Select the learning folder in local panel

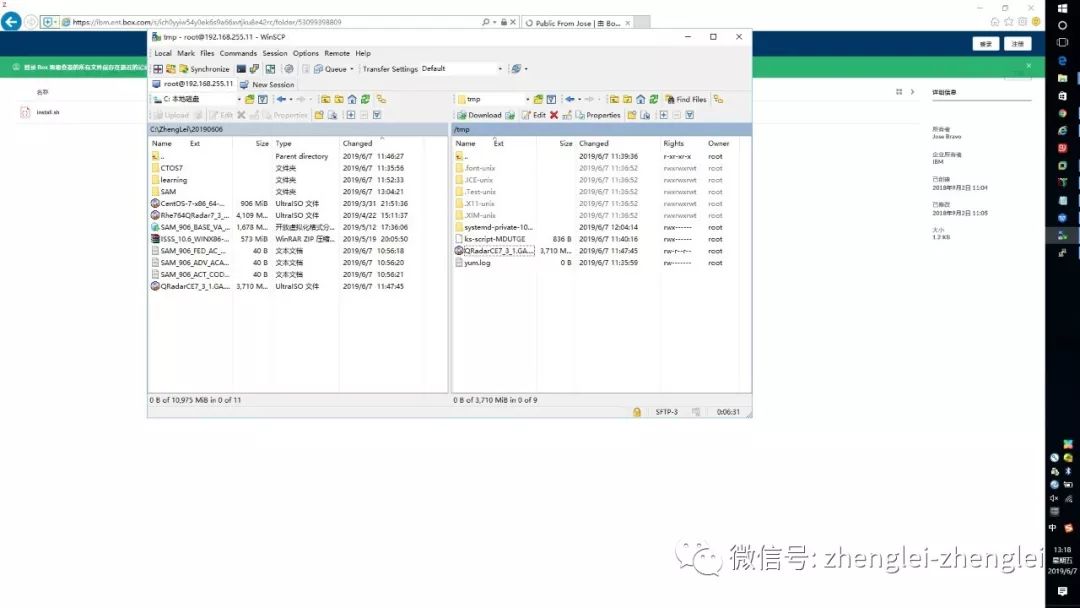pyautogui.click(x=174, y=180)
